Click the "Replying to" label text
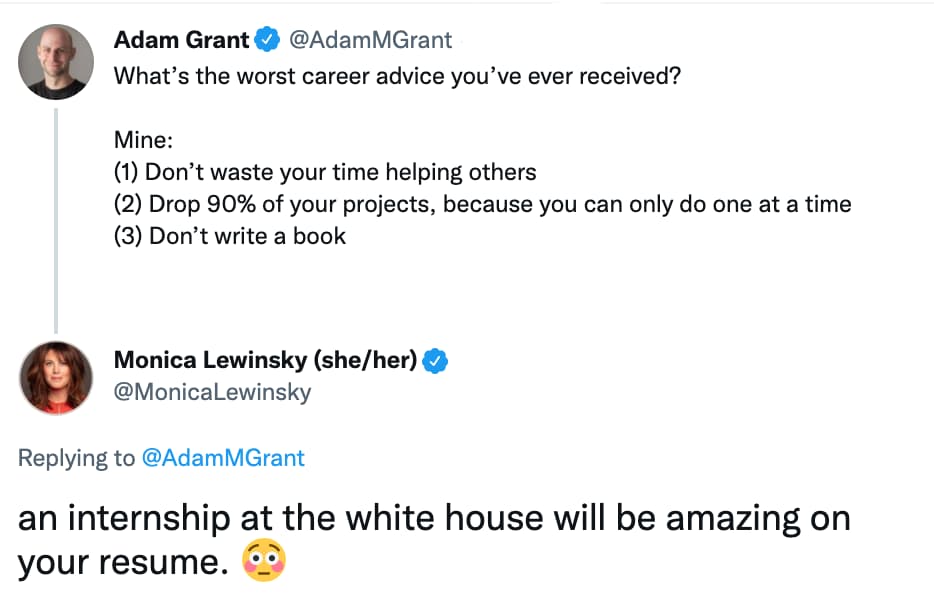 coord(76,458)
